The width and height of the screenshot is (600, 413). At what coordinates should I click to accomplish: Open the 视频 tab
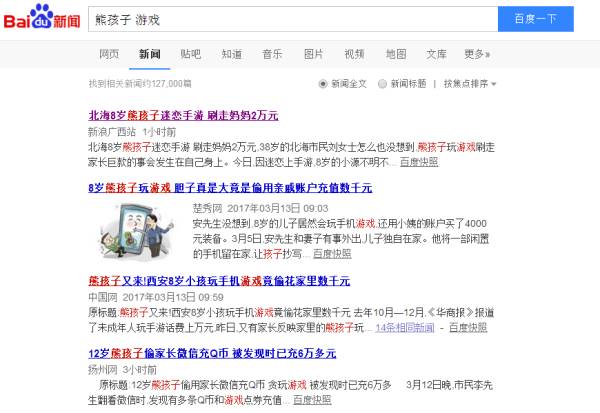tap(354, 54)
